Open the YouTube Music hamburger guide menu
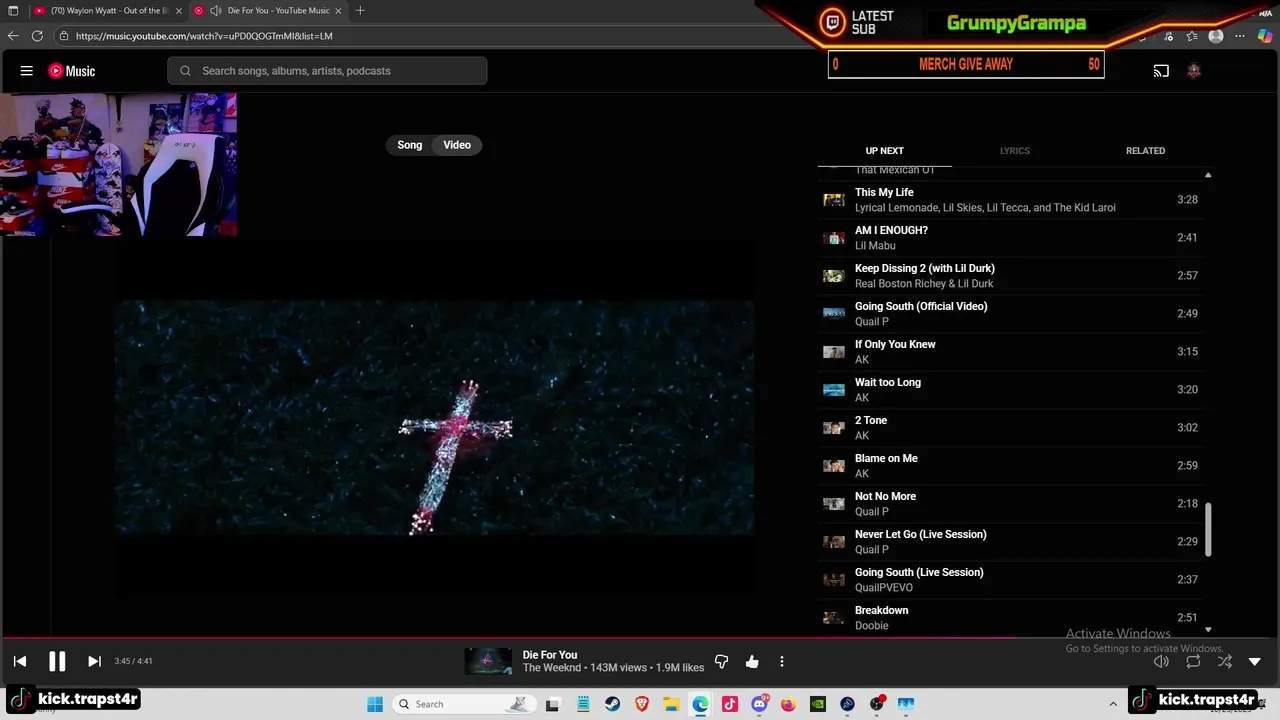 pos(27,71)
